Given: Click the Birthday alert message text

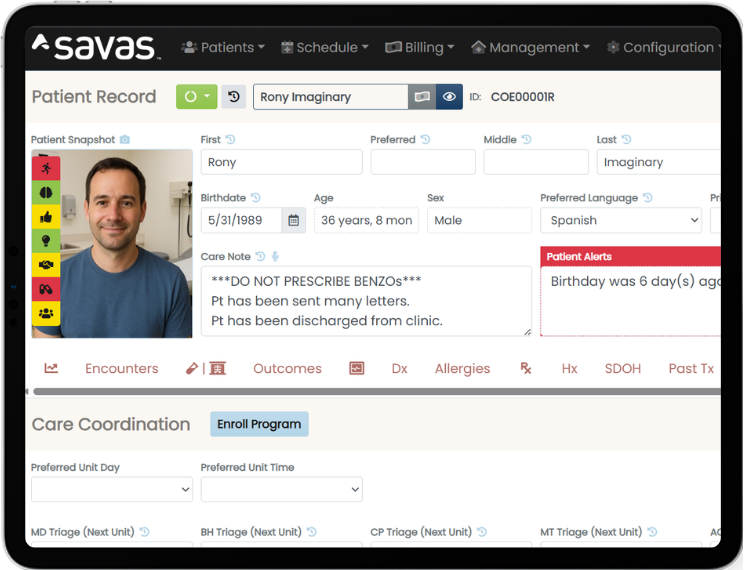Looking at the screenshot, I should [636, 282].
